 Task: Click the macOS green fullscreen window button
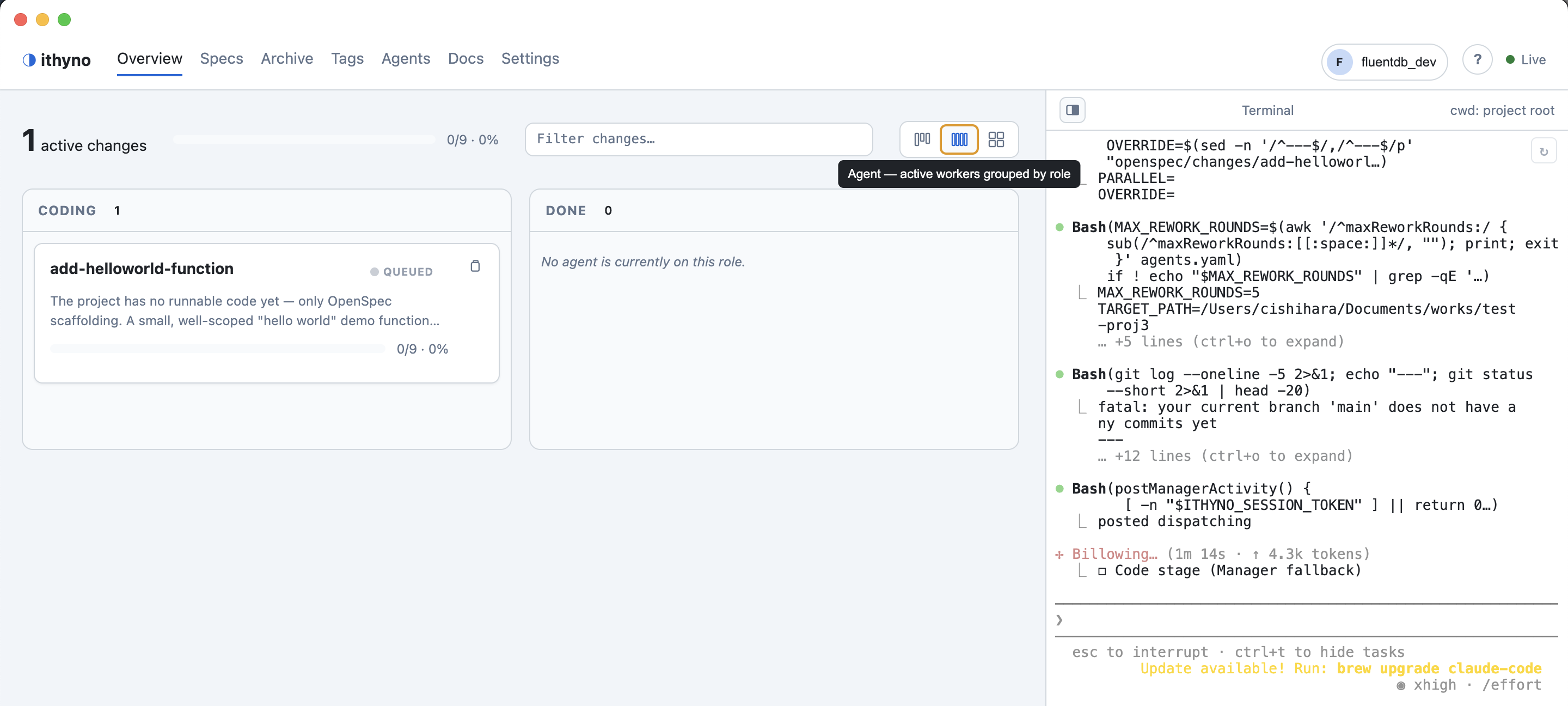coord(64,20)
